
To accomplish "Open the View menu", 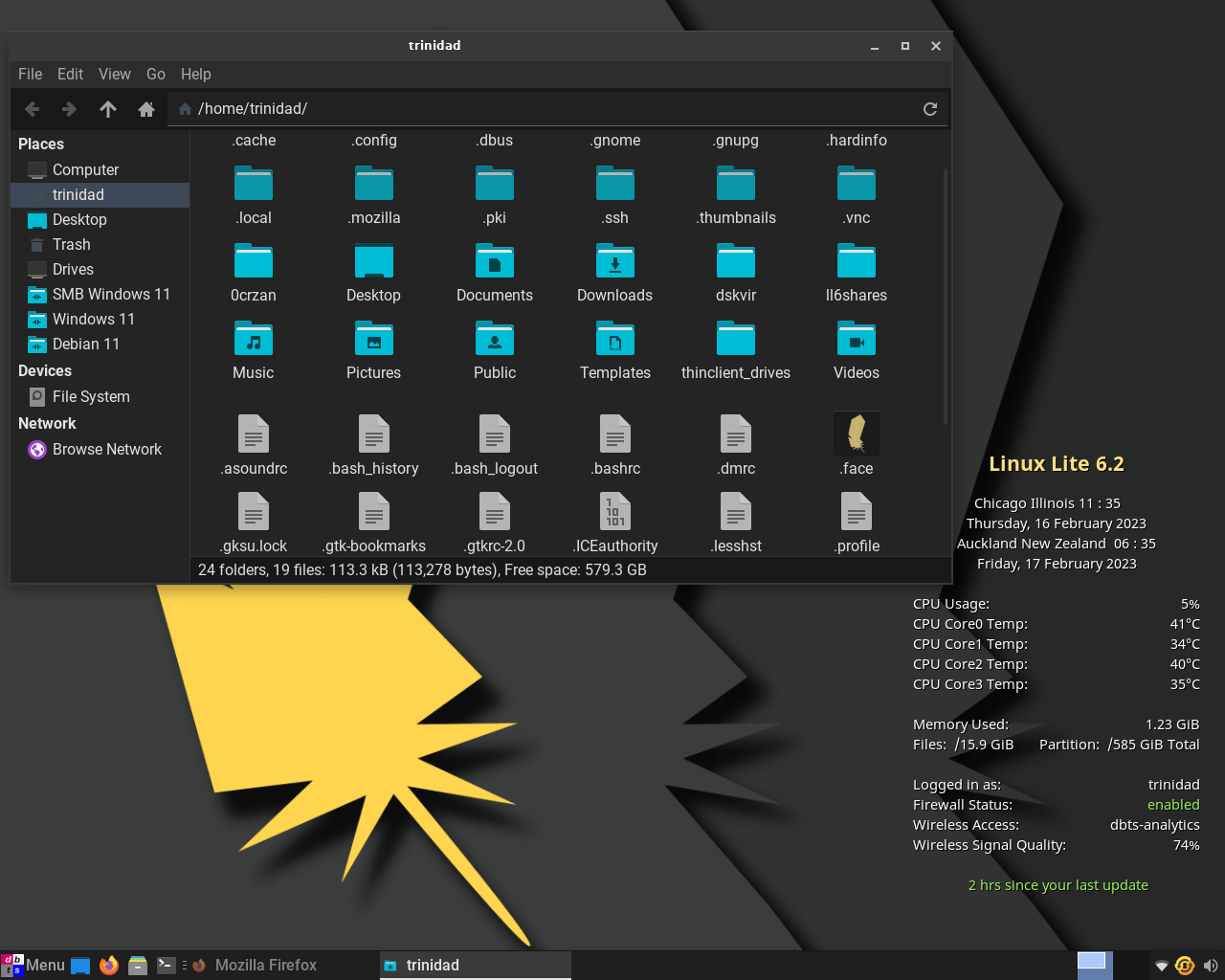I will (115, 74).
